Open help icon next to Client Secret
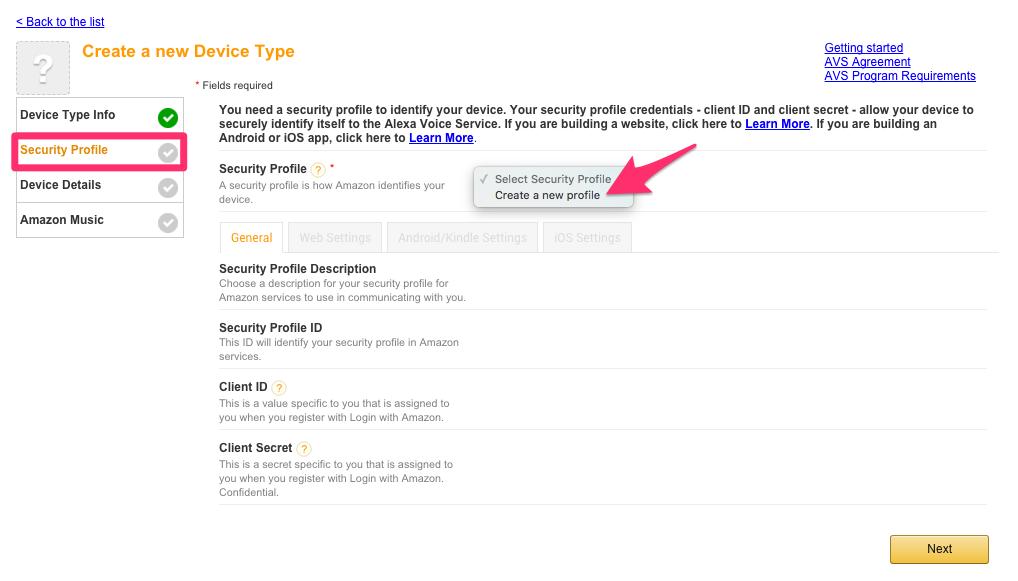Viewport: 1018px width, 581px height. 304,449
